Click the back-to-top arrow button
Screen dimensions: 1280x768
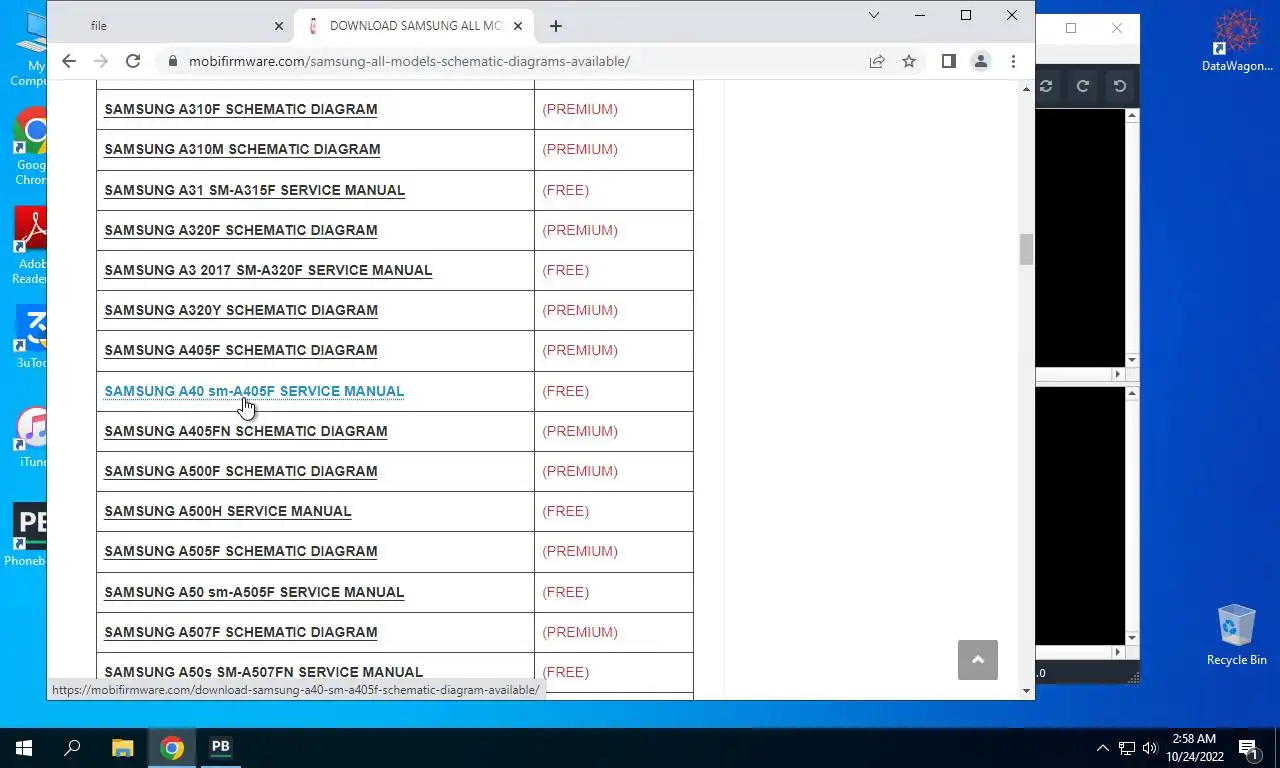point(978,660)
